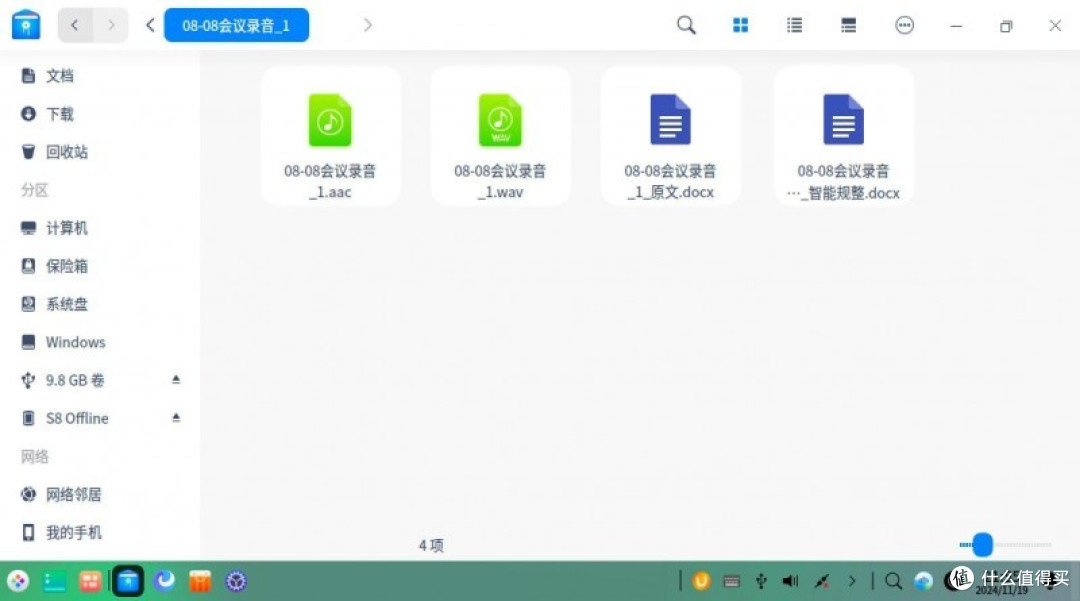Screen dimensions: 1080x601
Task: Click the USB device tray icon
Action: tap(761, 582)
